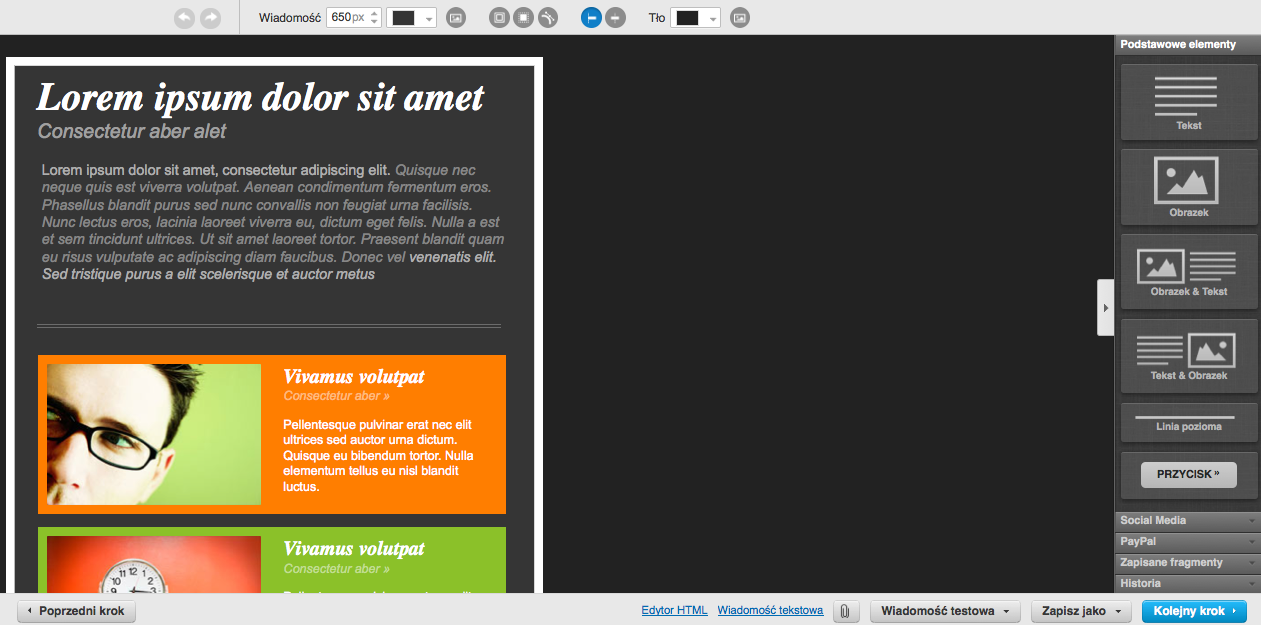Open the Edytor HTML link

coord(674,610)
